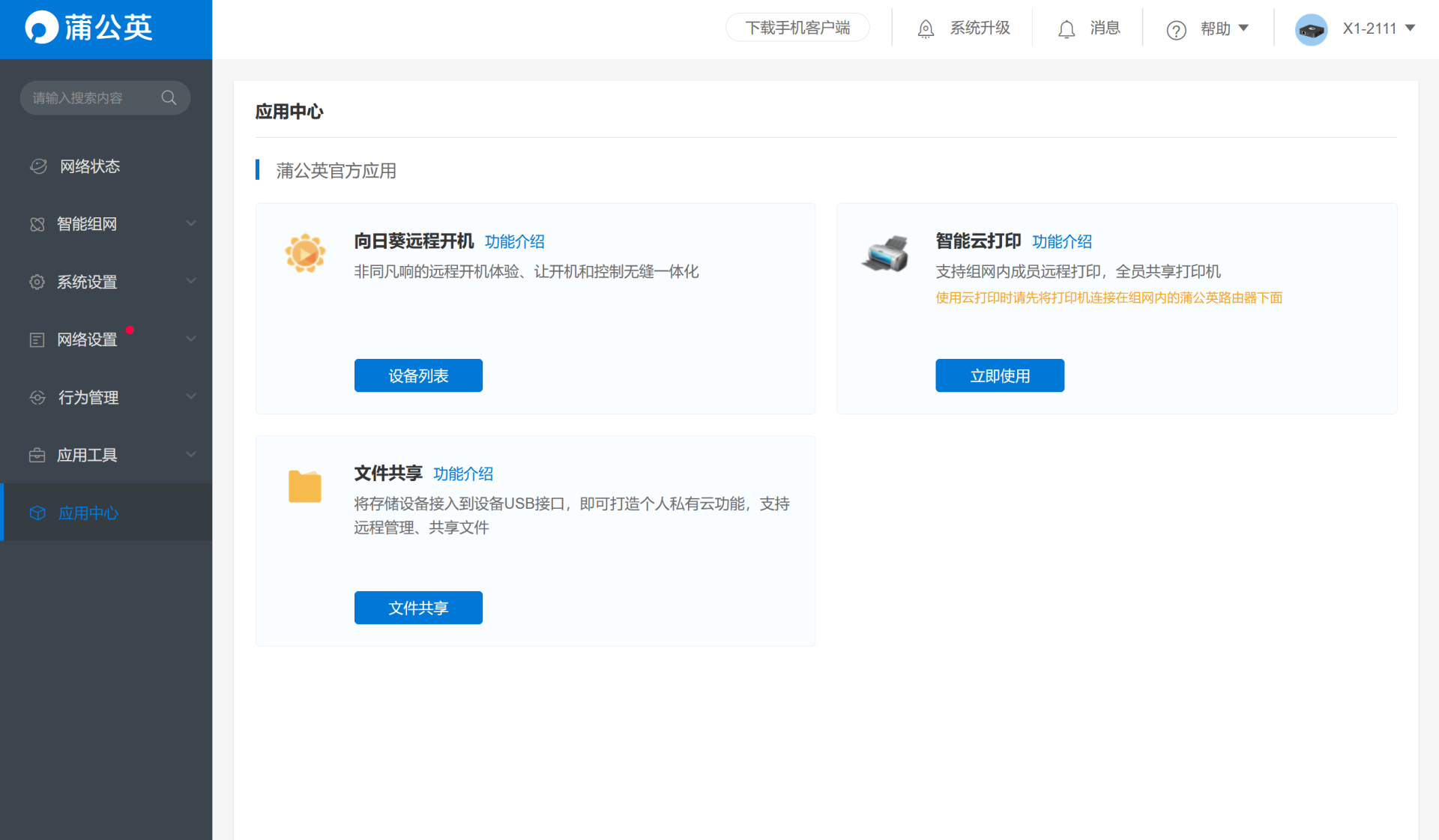This screenshot has height=840, width=1439.
Task: Focus the 请输入搜索内容 search field
Action: click(x=105, y=97)
